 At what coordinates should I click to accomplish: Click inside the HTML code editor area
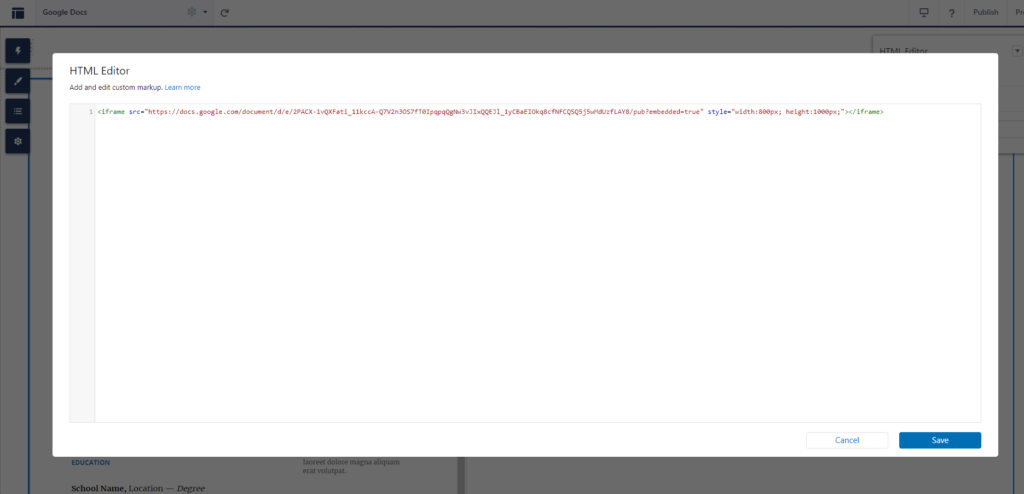click(537, 263)
